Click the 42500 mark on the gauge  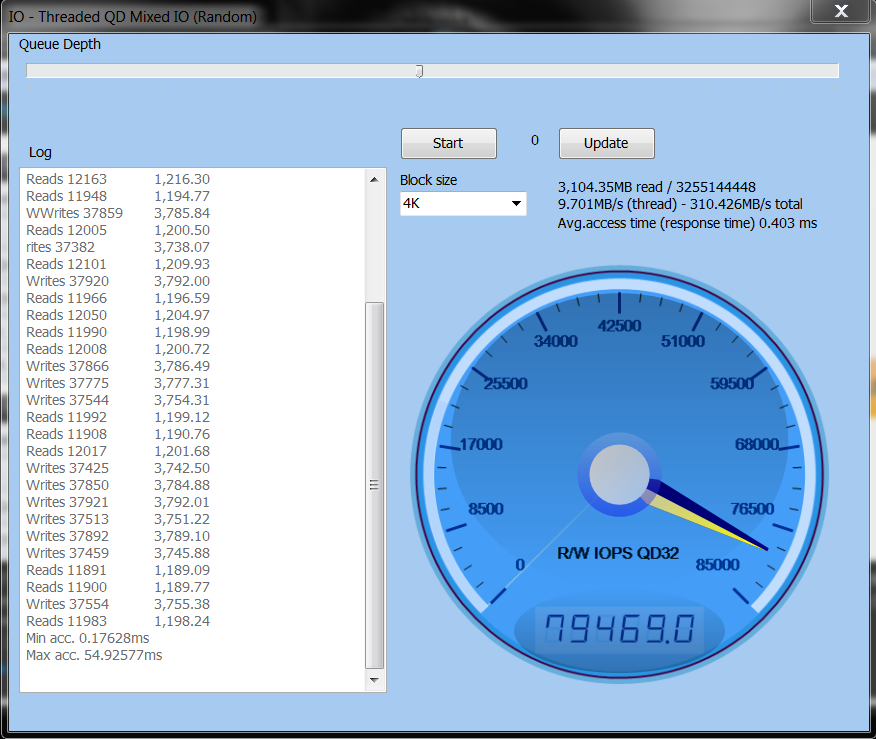pos(619,326)
